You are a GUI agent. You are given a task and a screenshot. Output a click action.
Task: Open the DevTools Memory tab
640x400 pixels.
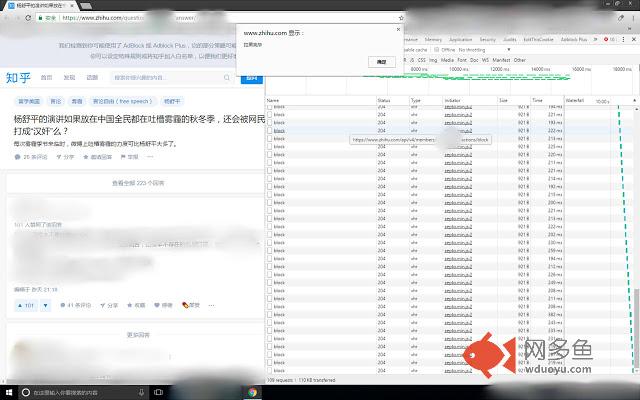tap(433, 40)
